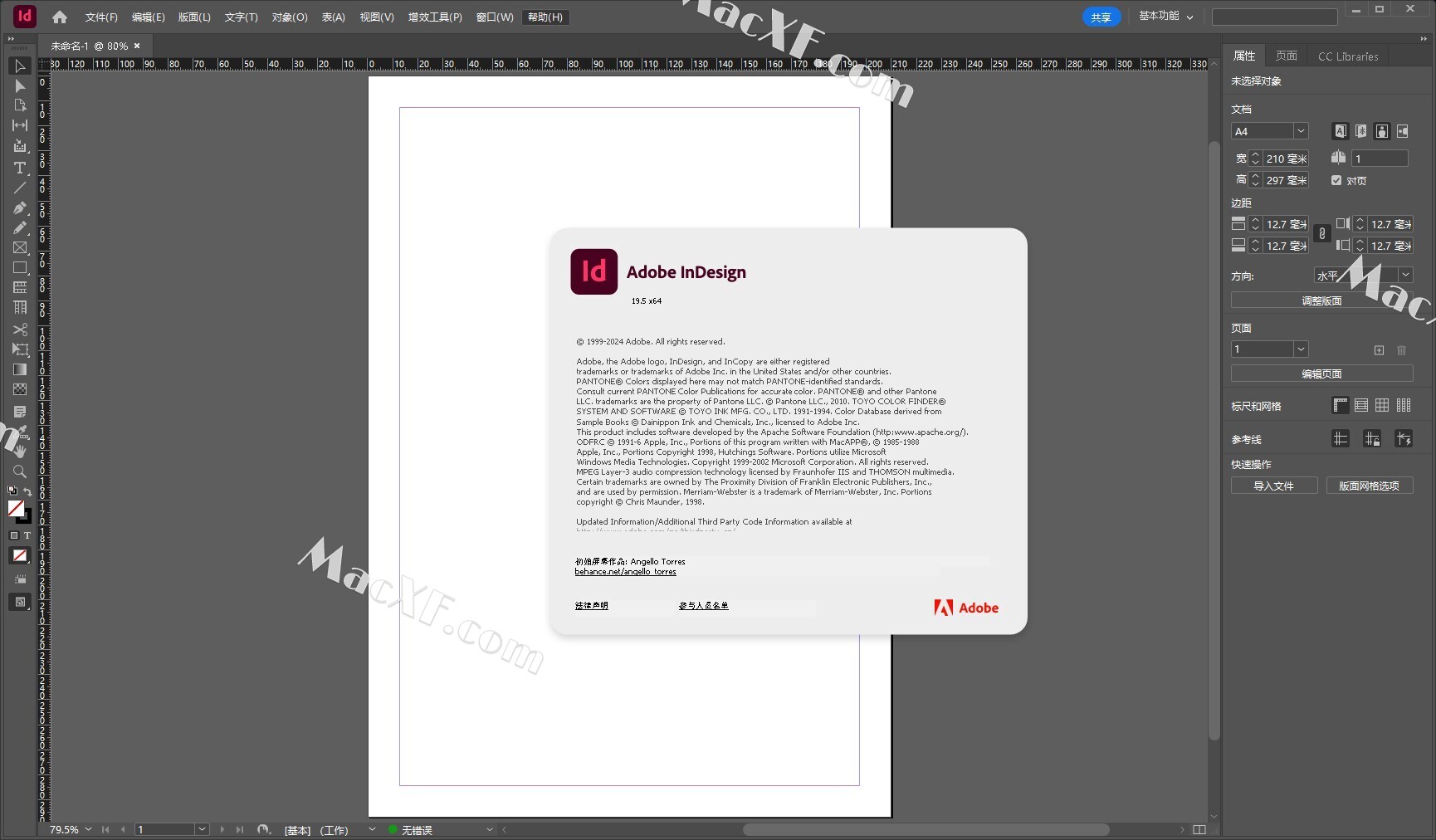This screenshot has height=840, width=1436.
Task: Toggle Show Rulers in 标尺和网格
Action: pyautogui.click(x=1340, y=406)
